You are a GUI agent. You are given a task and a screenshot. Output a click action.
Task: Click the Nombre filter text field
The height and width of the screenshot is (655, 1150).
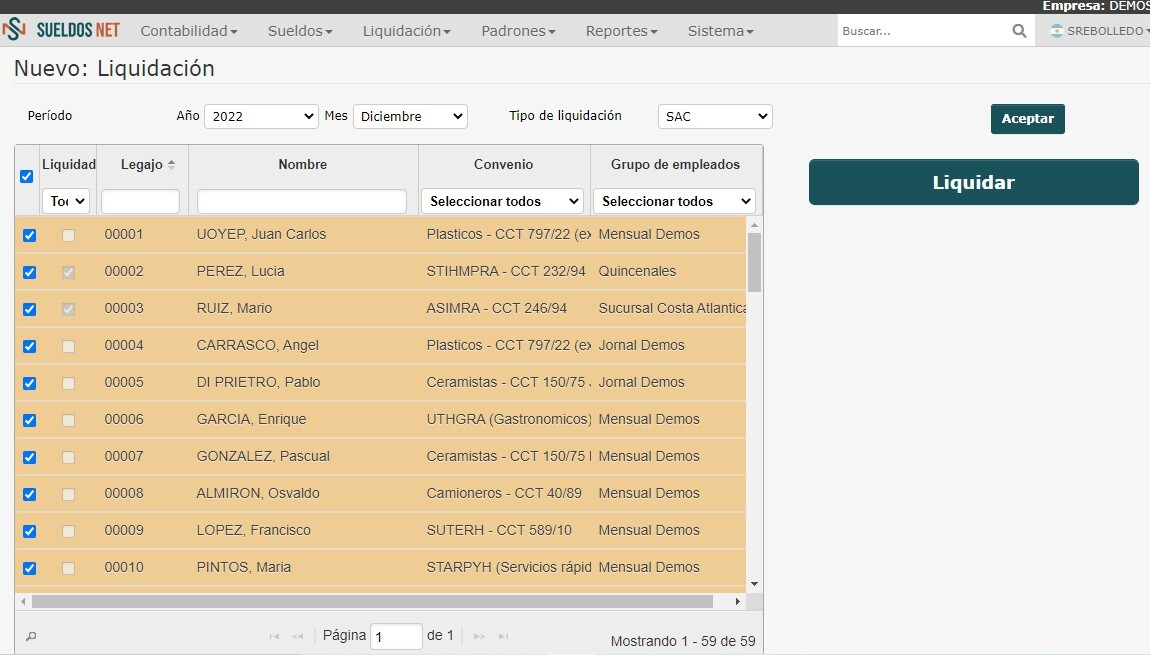301,201
